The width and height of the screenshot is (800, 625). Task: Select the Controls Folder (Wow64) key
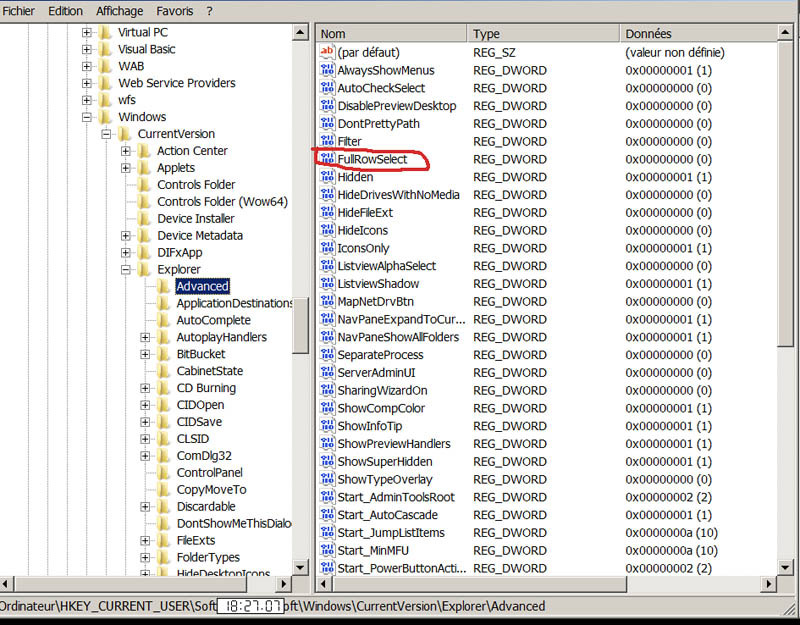[222, 202]
